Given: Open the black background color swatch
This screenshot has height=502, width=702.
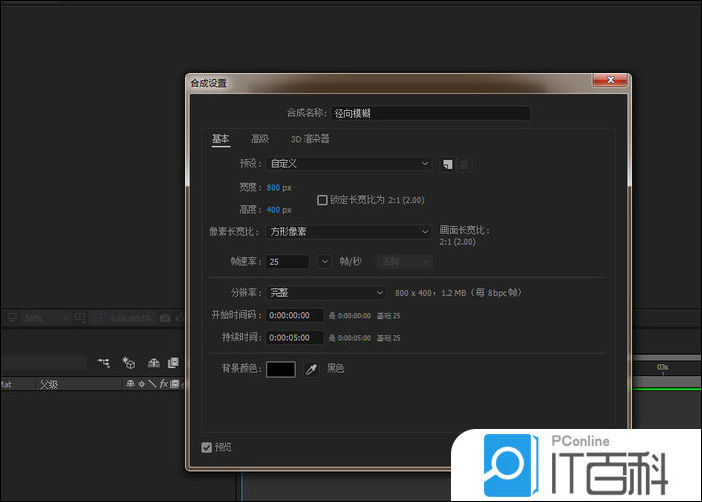Looking at the screenshot, I should click(x=281, y=369).
